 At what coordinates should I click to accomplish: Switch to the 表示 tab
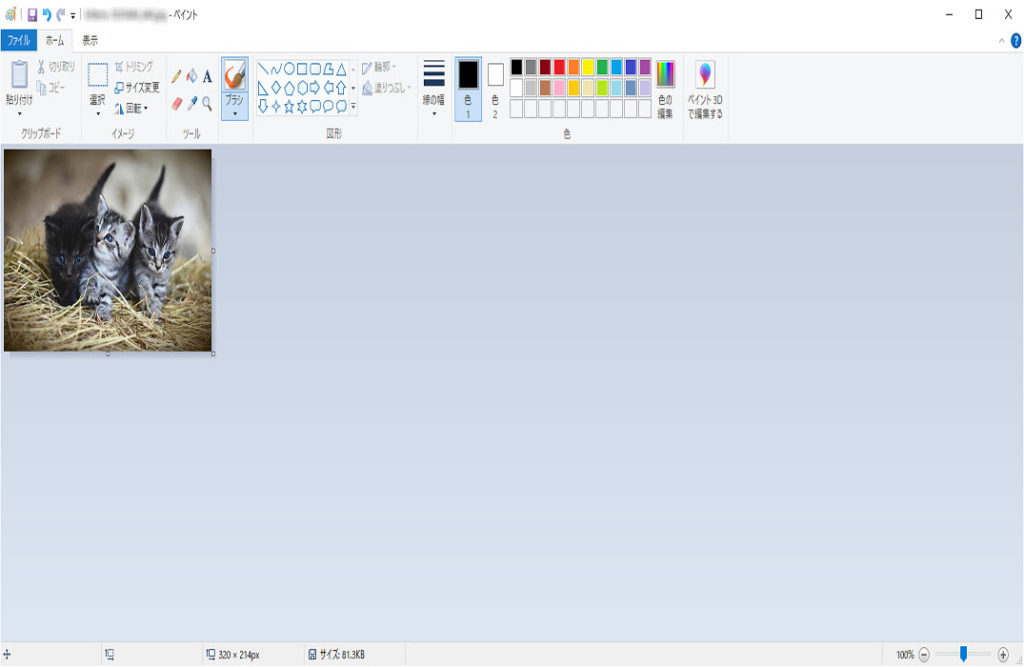(x=90, y=41)
